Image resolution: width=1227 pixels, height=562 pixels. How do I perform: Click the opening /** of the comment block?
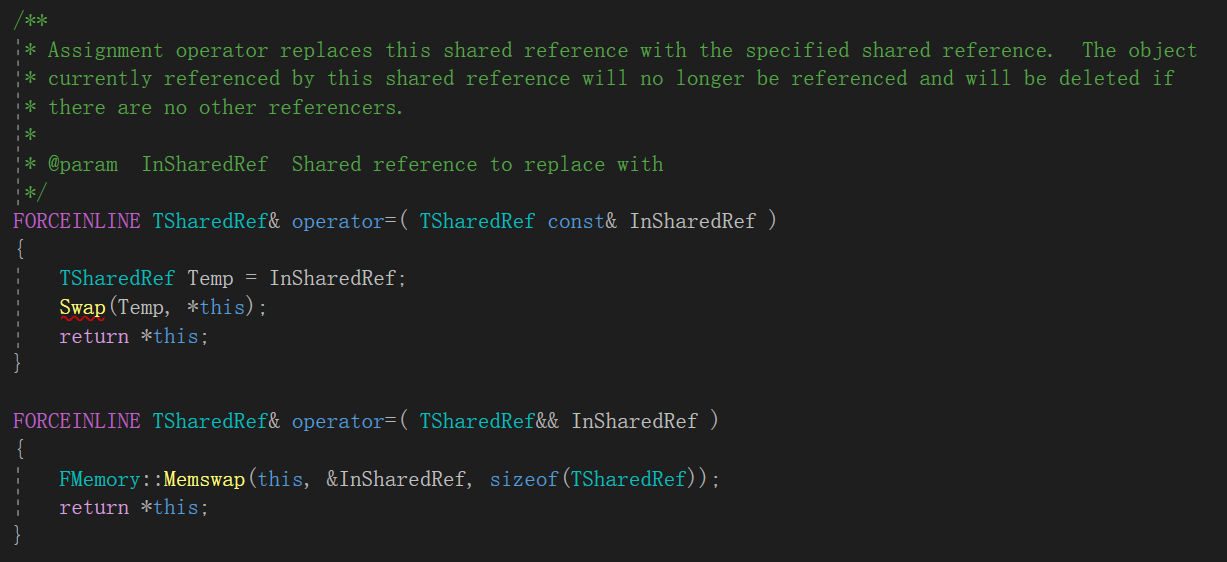coord(30,21)
